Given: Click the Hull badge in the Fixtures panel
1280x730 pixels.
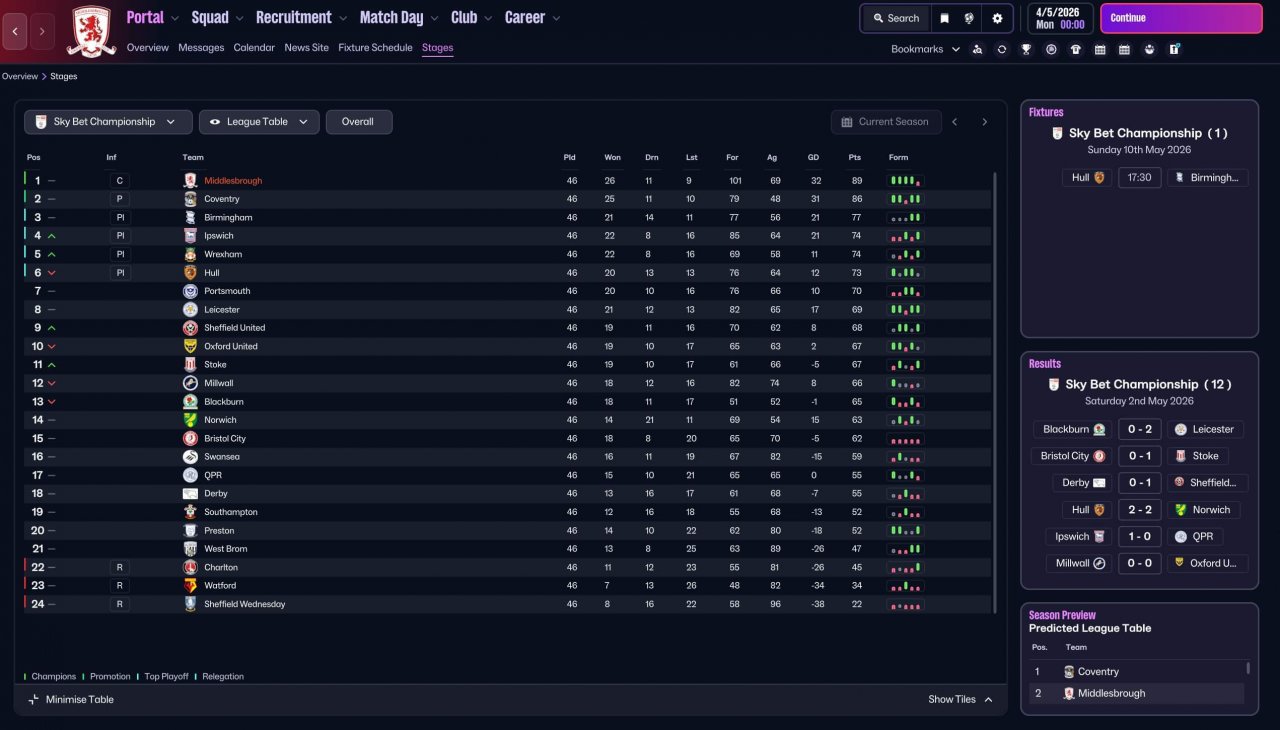Looking at the screenshot, I should [1099, 178].
